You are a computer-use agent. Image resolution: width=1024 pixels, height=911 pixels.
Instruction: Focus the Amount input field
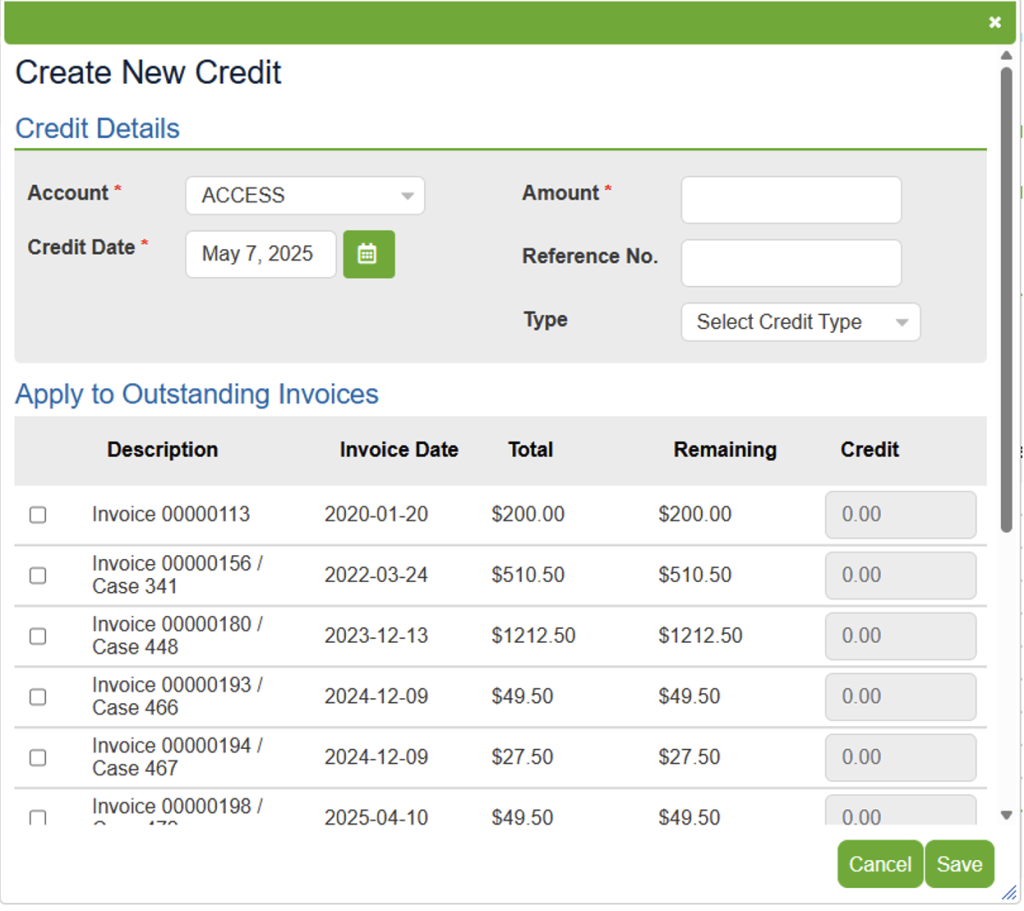coord(790,200)
